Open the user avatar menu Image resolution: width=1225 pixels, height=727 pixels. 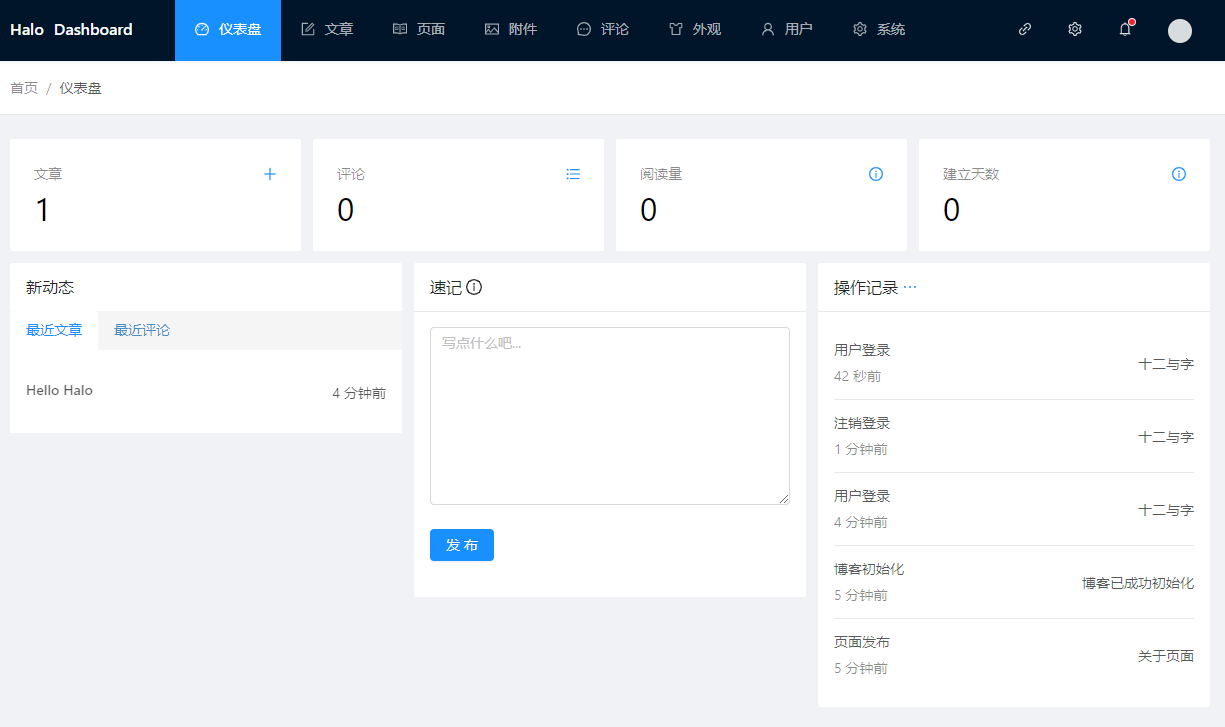tap(1180, 31)
